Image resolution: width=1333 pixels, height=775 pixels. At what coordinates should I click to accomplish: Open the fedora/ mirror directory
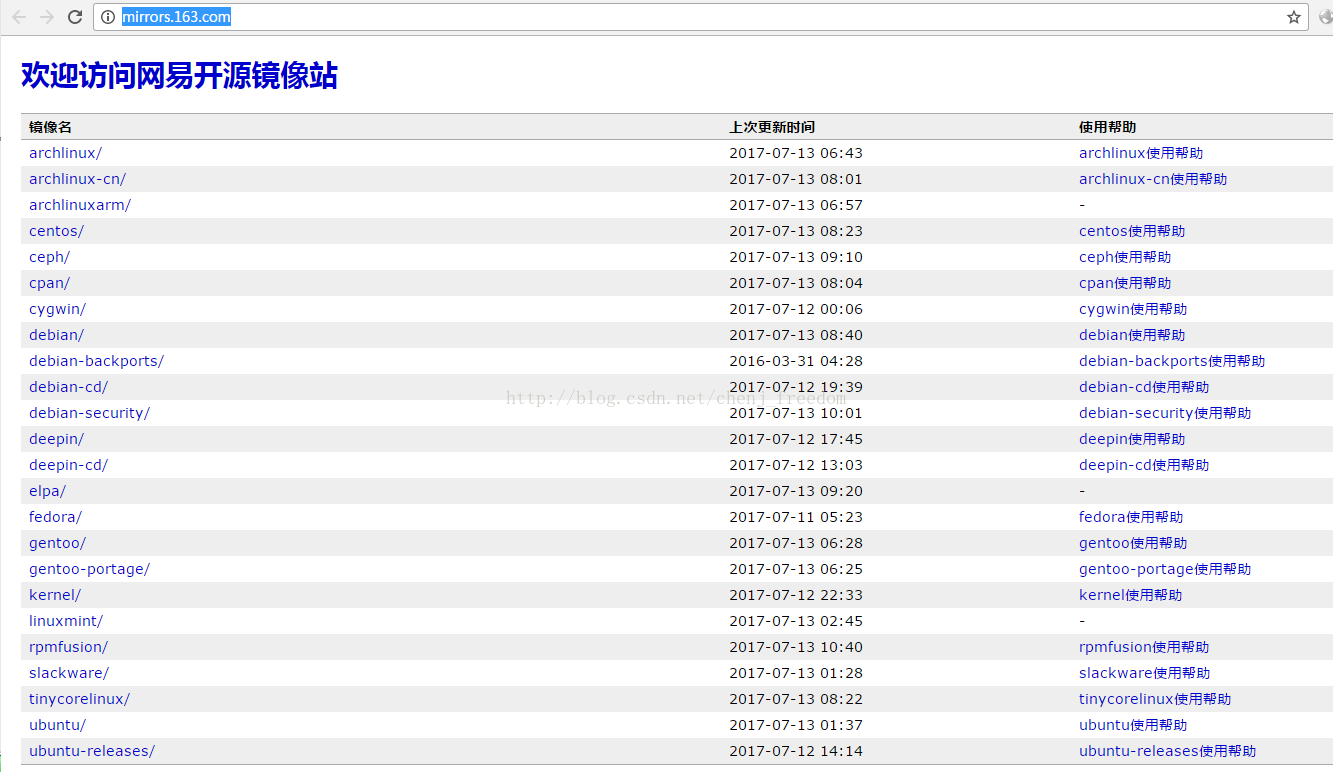(55, 517)
